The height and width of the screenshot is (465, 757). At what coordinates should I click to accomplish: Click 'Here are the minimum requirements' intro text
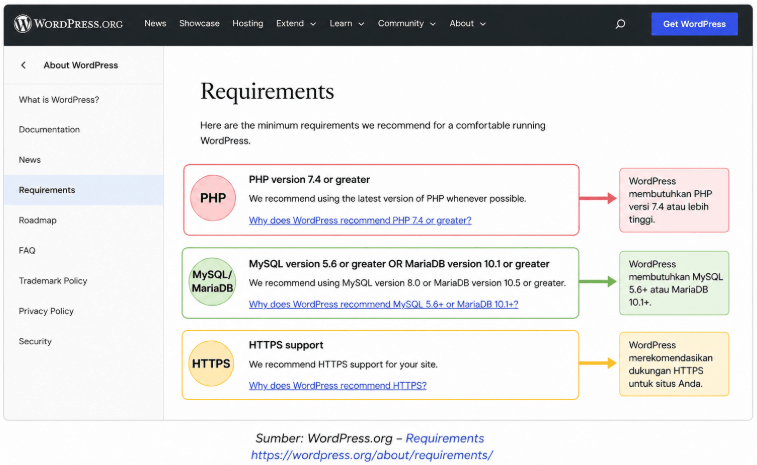[373, 133]
